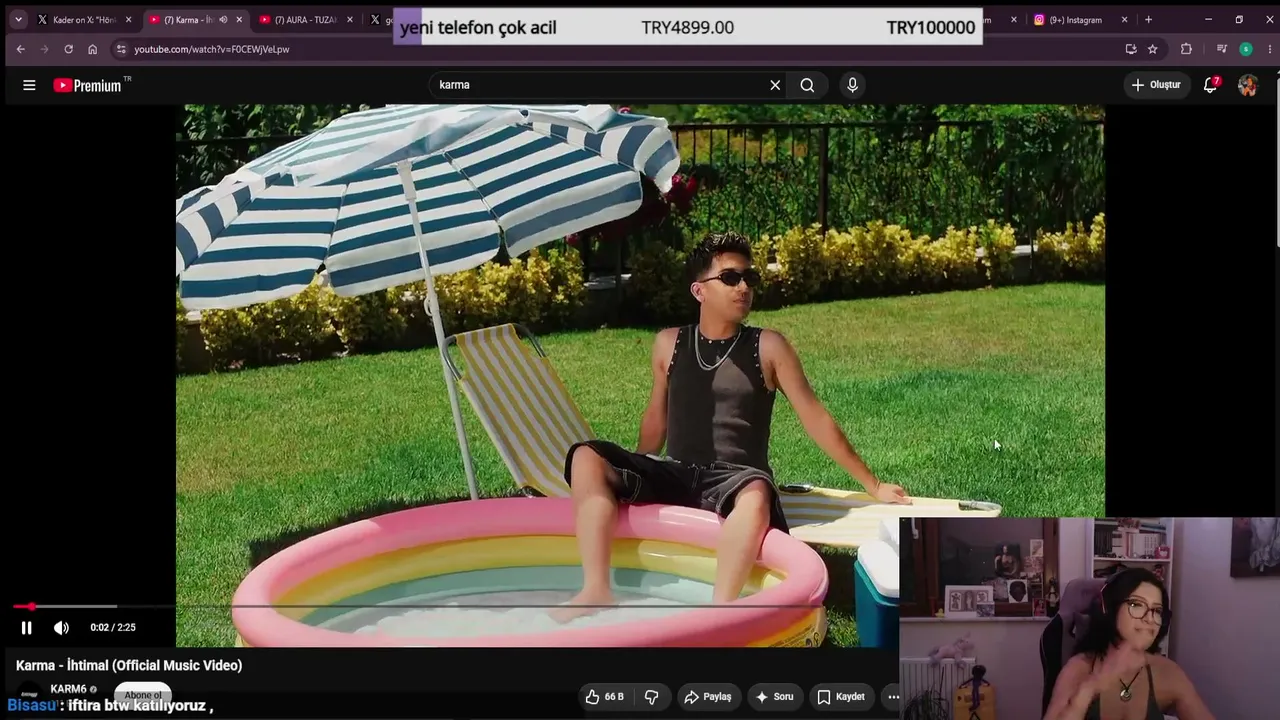Clear the search box with the X
Screen dimensions: 1280x720
coord(775,85)
